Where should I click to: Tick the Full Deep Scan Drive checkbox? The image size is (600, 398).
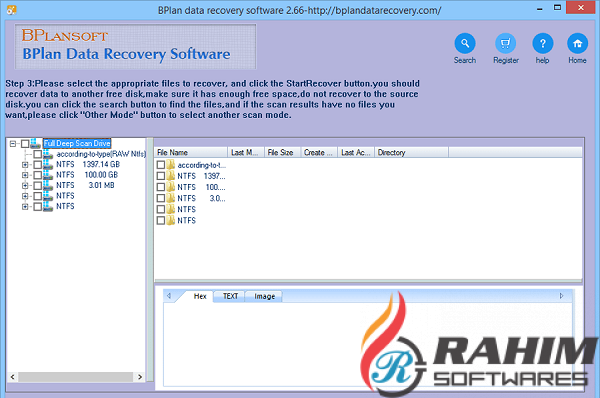[25, 144]
